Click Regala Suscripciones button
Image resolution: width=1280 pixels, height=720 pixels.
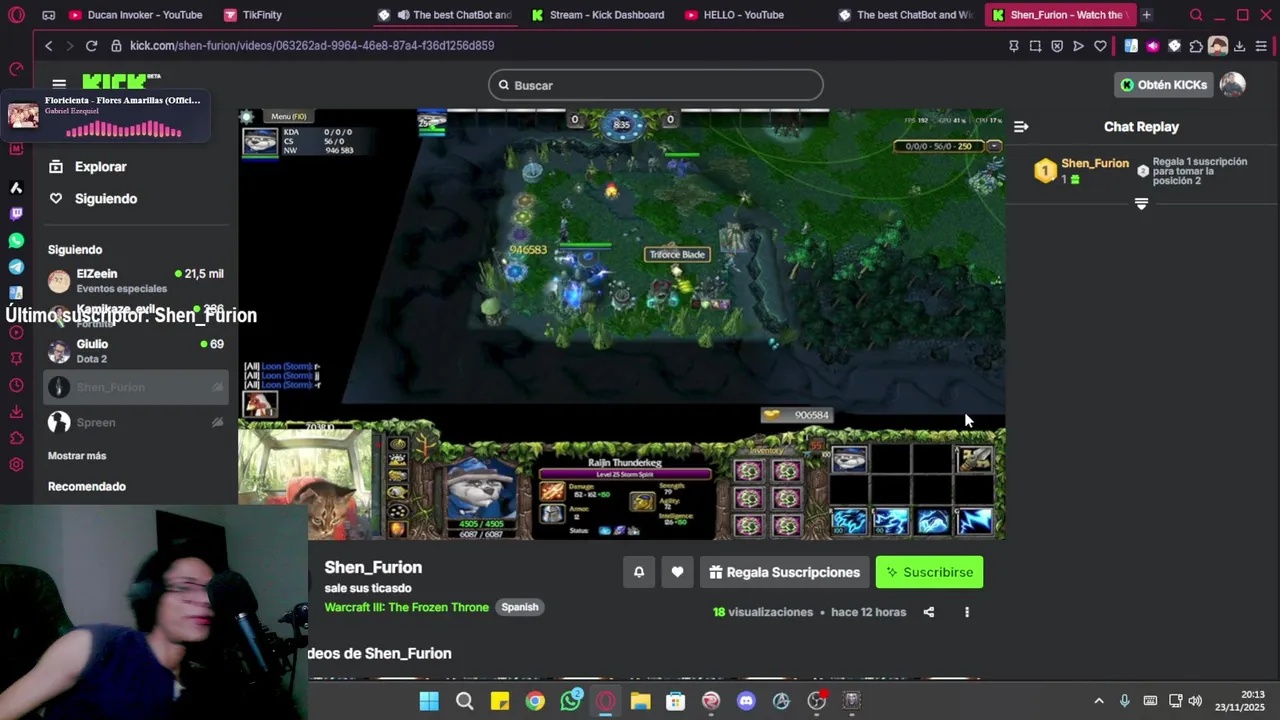(x=784, y=572)
